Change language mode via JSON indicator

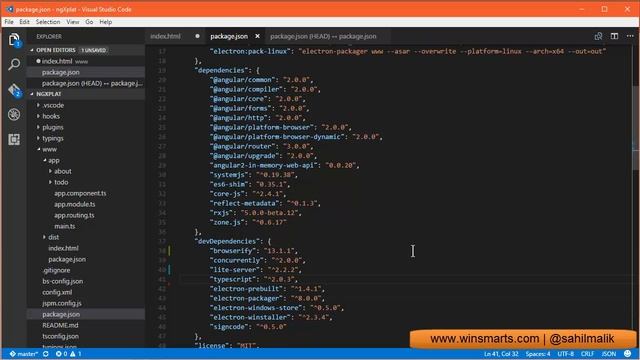pos(609,354)
